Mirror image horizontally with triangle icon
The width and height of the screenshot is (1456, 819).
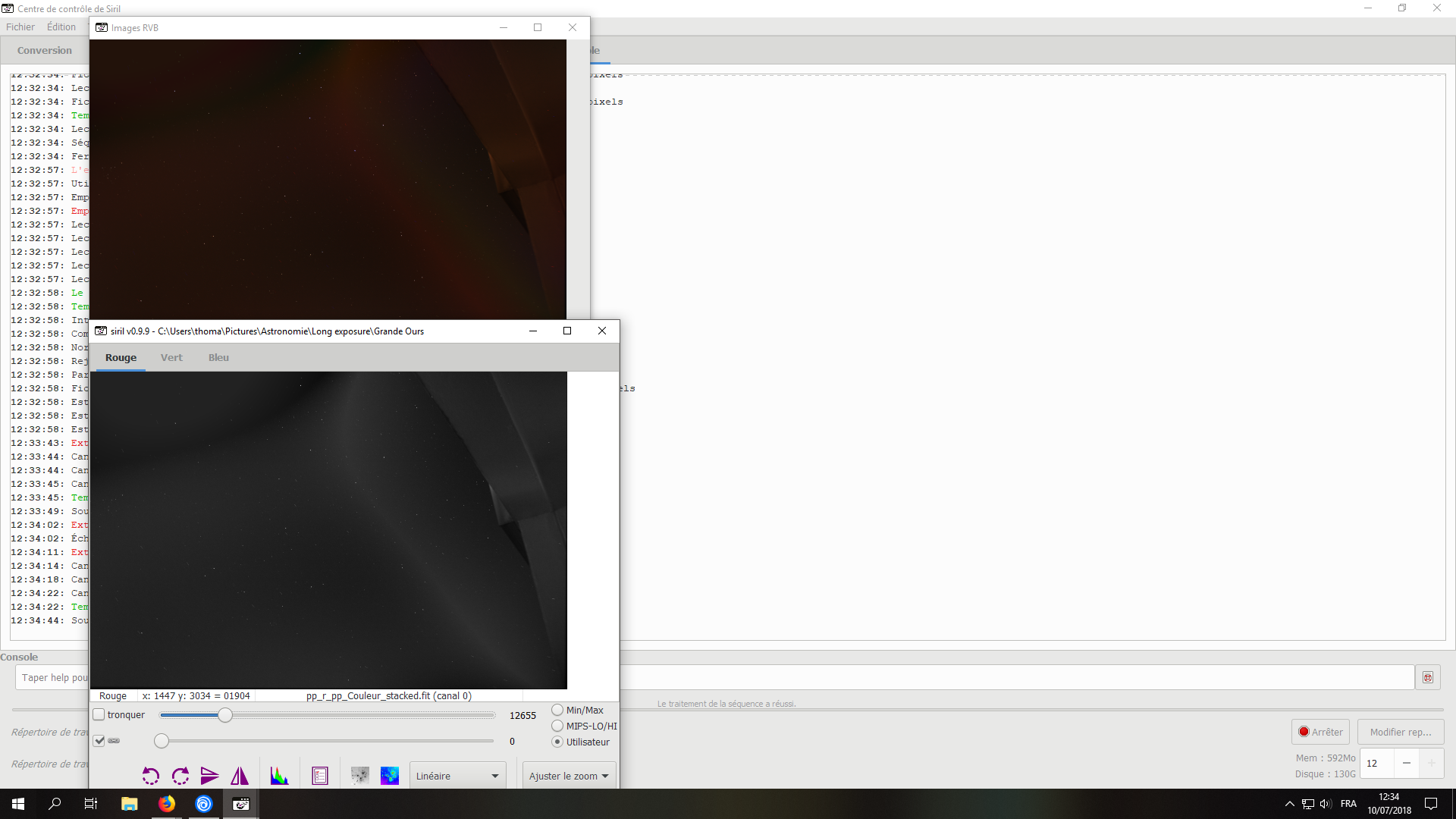click(x=240, y=776)
